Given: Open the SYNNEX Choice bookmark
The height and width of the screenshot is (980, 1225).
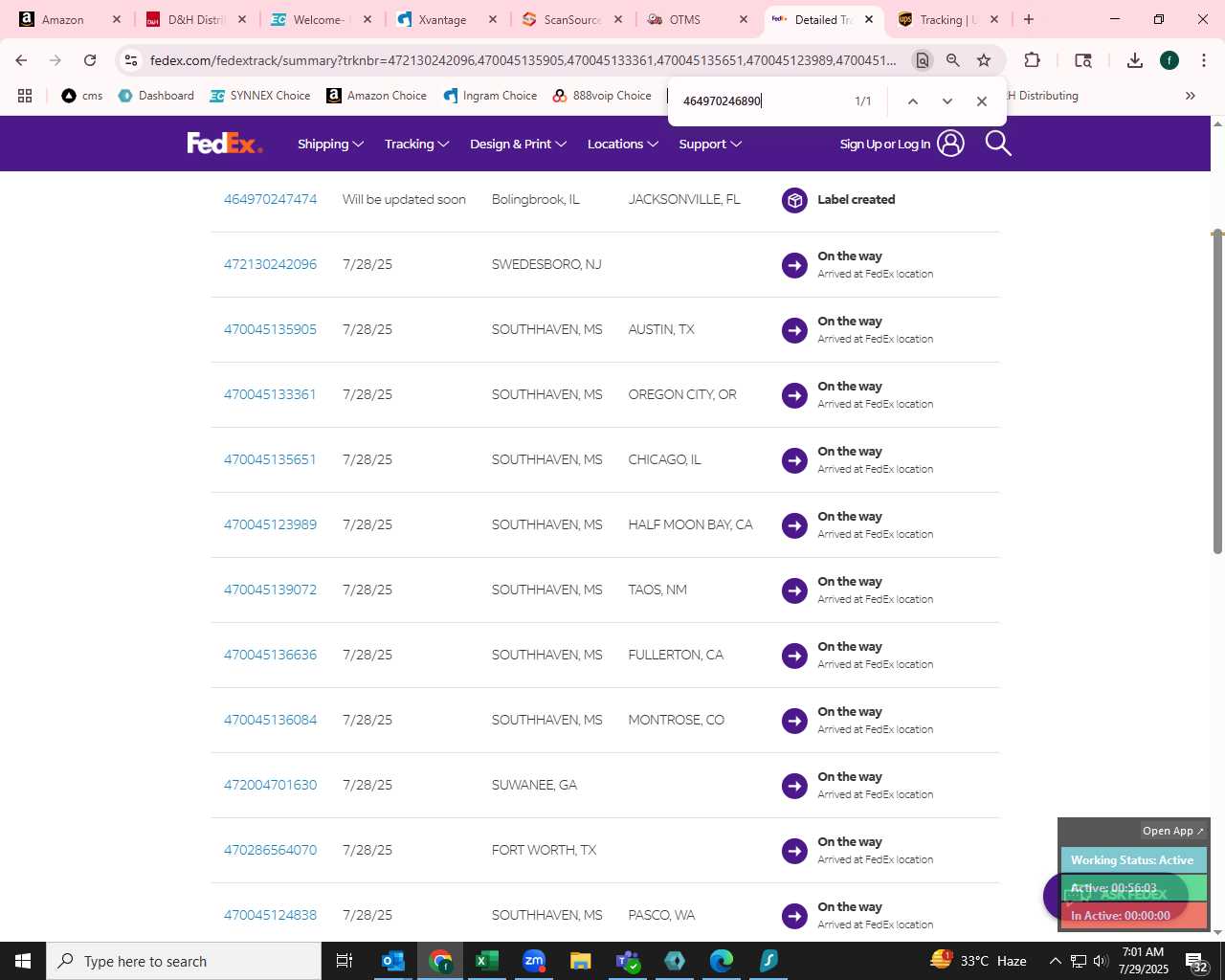Looking at the screenshot, I should (260, 96).
